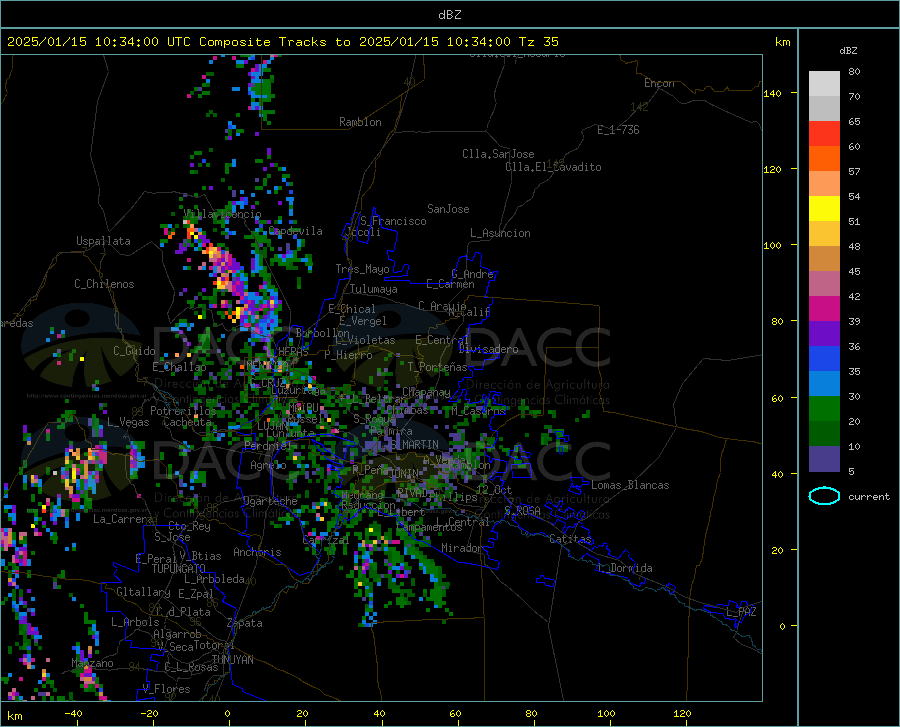
Task: Pick the dark green 20 dBZ swatch
Action: [x=824, y=434]
